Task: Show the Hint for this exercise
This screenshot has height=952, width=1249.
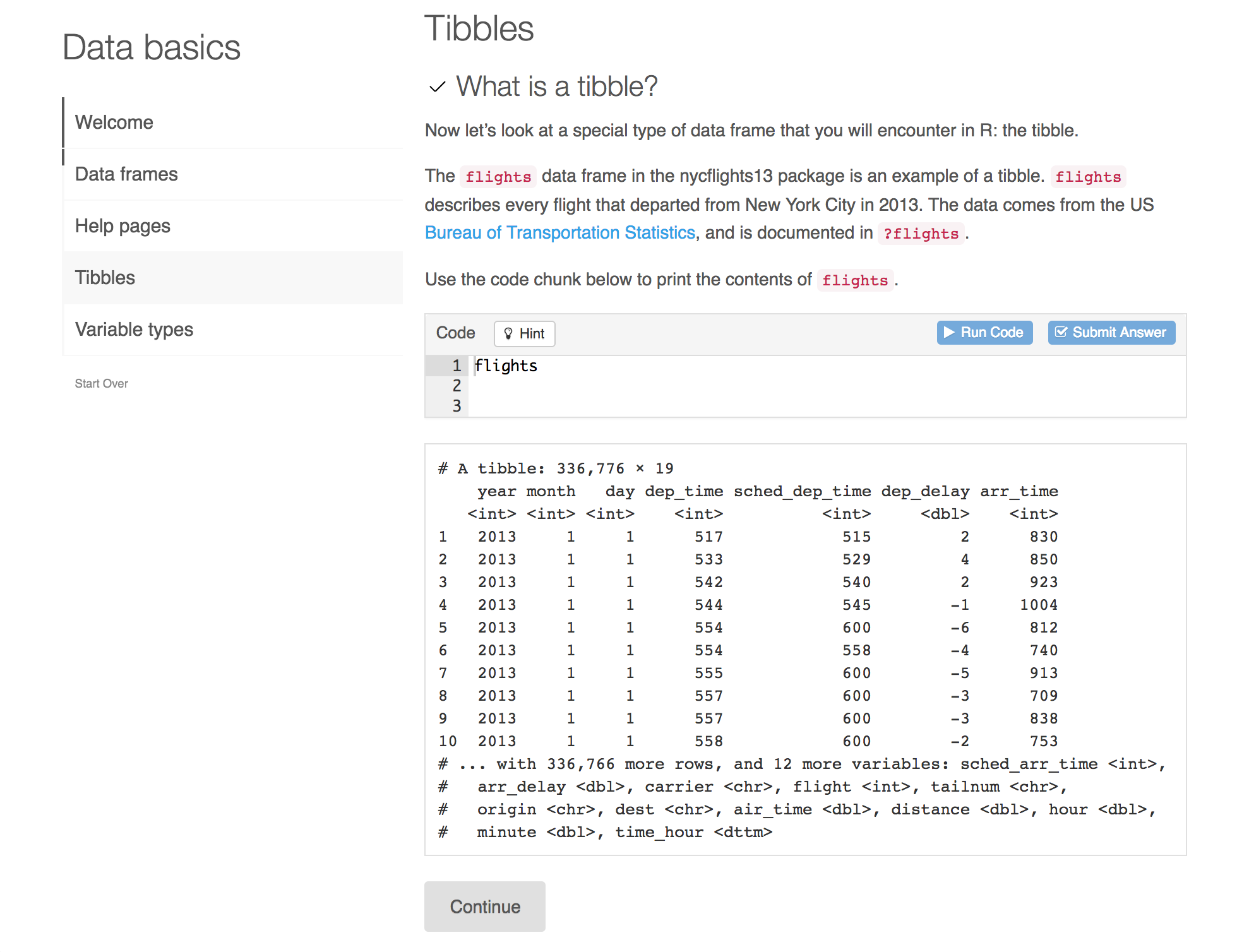Action: coord(524,333)
